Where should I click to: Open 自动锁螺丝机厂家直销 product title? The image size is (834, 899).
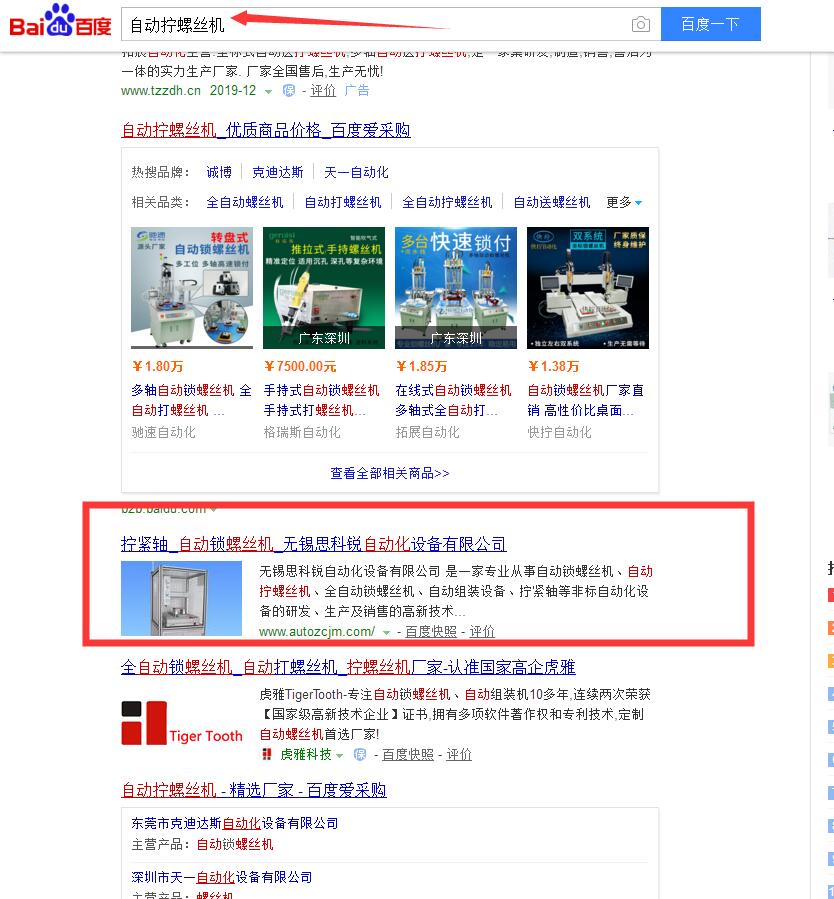point(586,400)
